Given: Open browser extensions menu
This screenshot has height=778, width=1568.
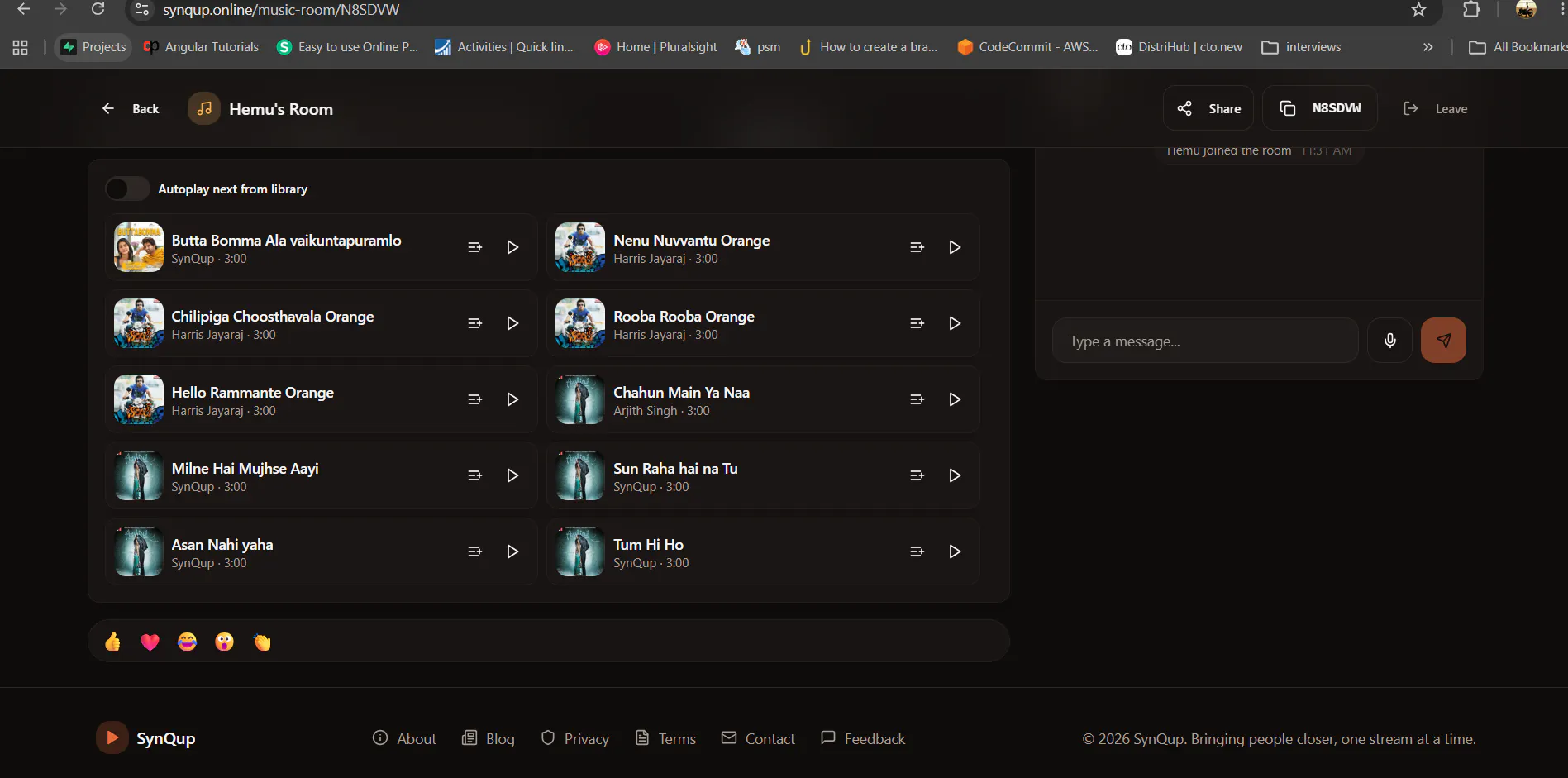Looking at the screenshot, I should click(x=1471, y=9).
